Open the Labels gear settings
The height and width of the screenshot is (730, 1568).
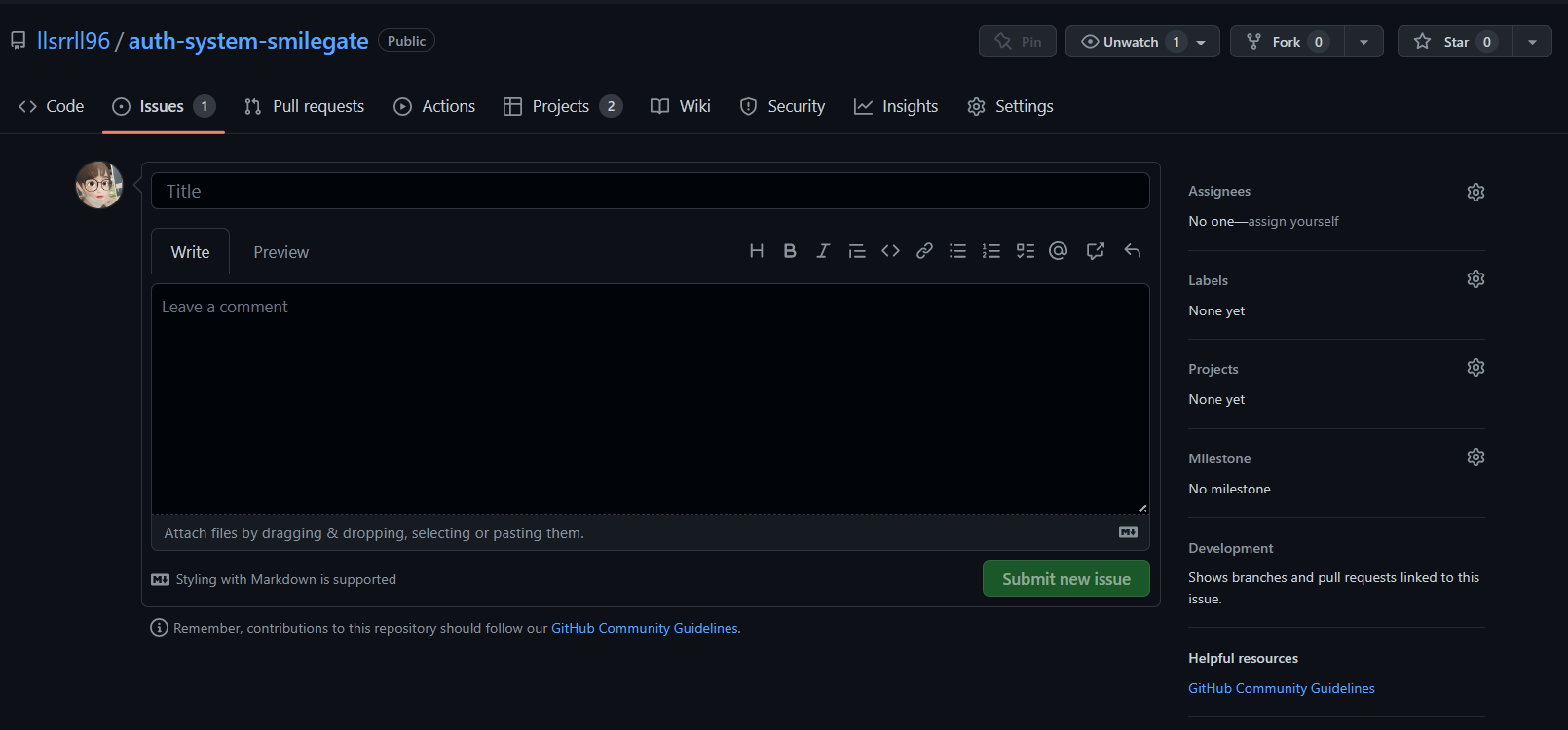coord(1475,279)
